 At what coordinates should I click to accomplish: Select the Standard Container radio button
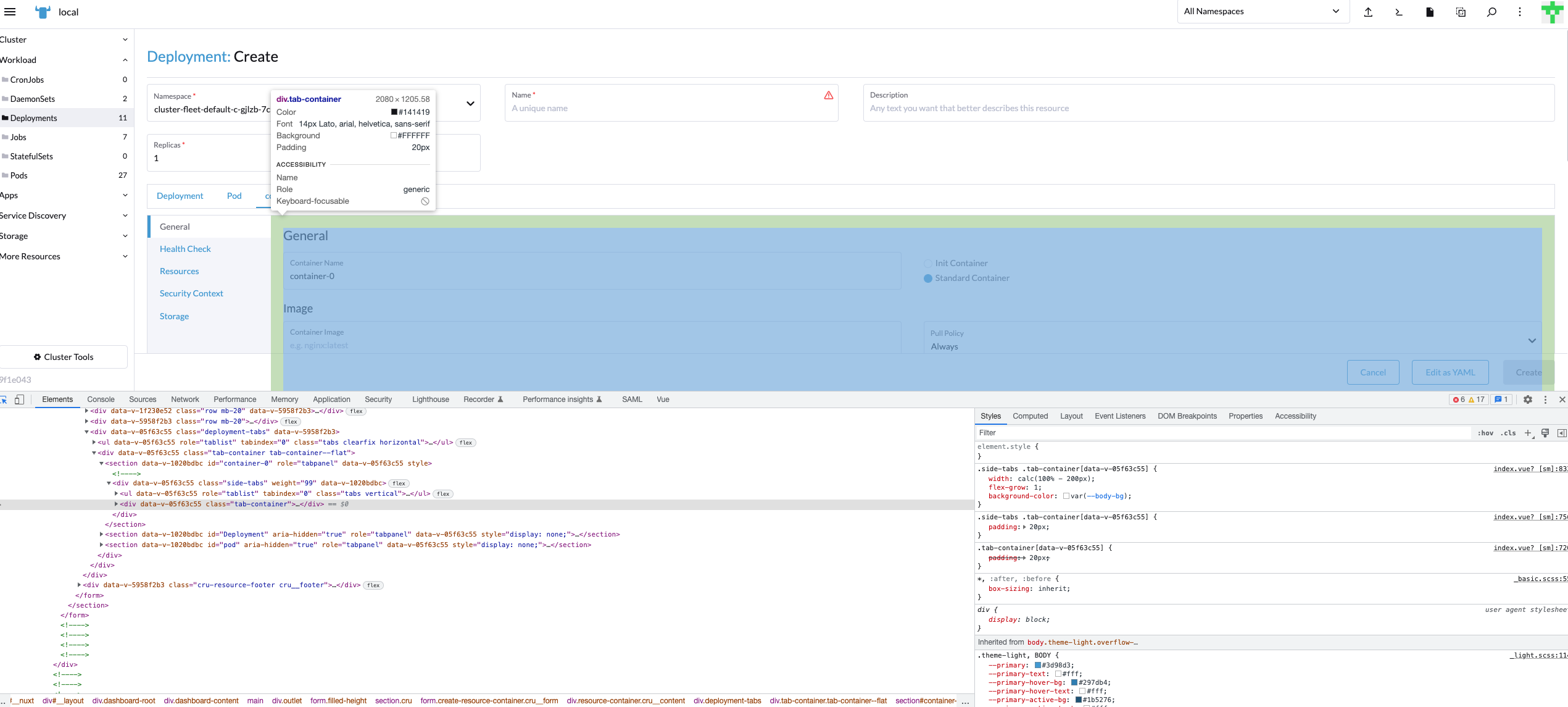click(928, 278)
